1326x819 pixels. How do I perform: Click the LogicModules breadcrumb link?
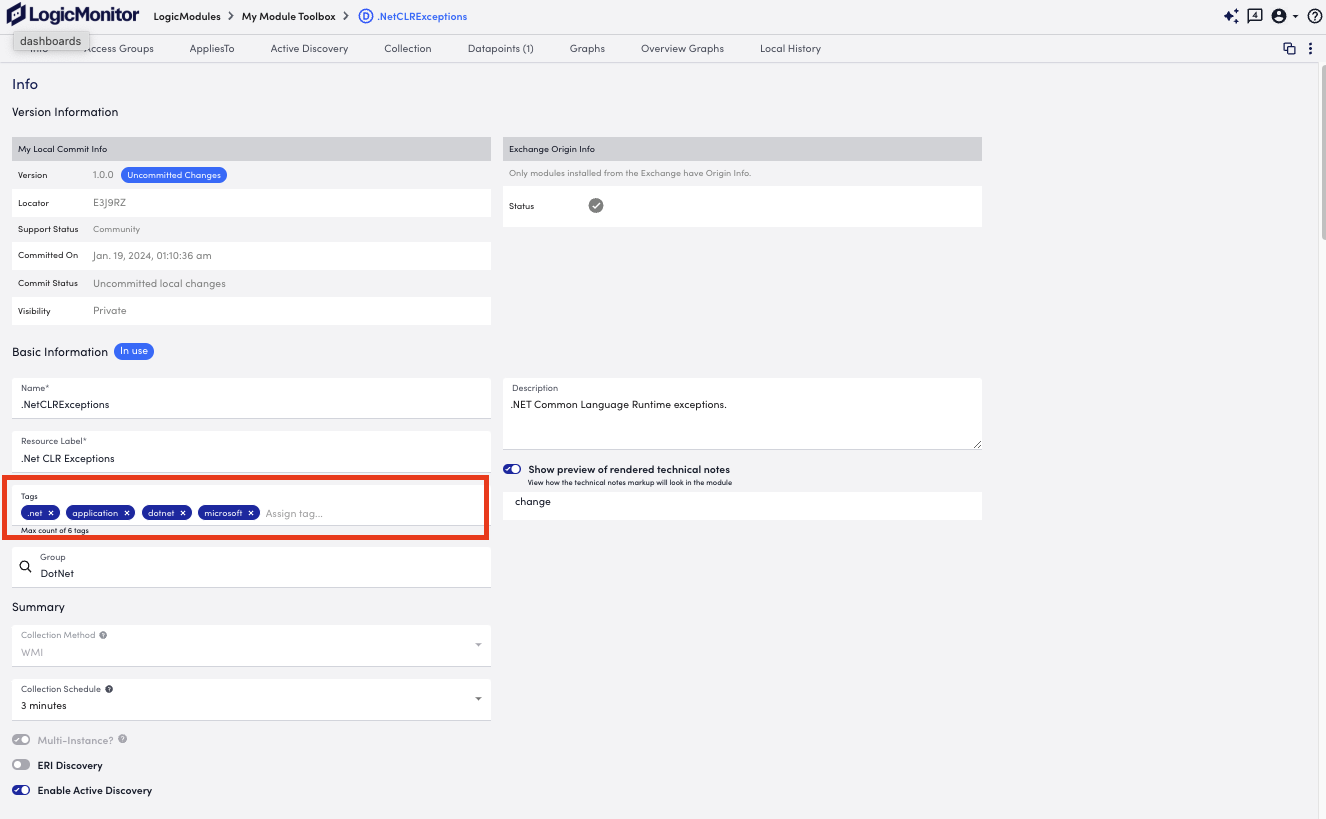click(x=186, y=16)
